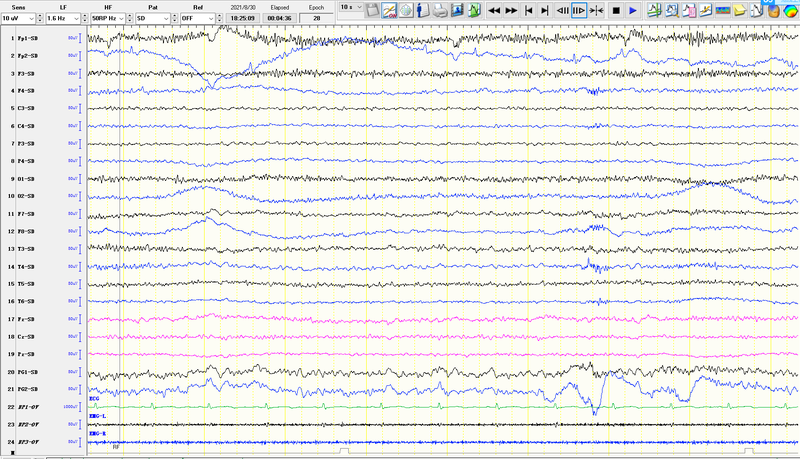Click the fast forward double-arrow icon
This screenshot has height=459, width=800.
(x=512, y=10)
